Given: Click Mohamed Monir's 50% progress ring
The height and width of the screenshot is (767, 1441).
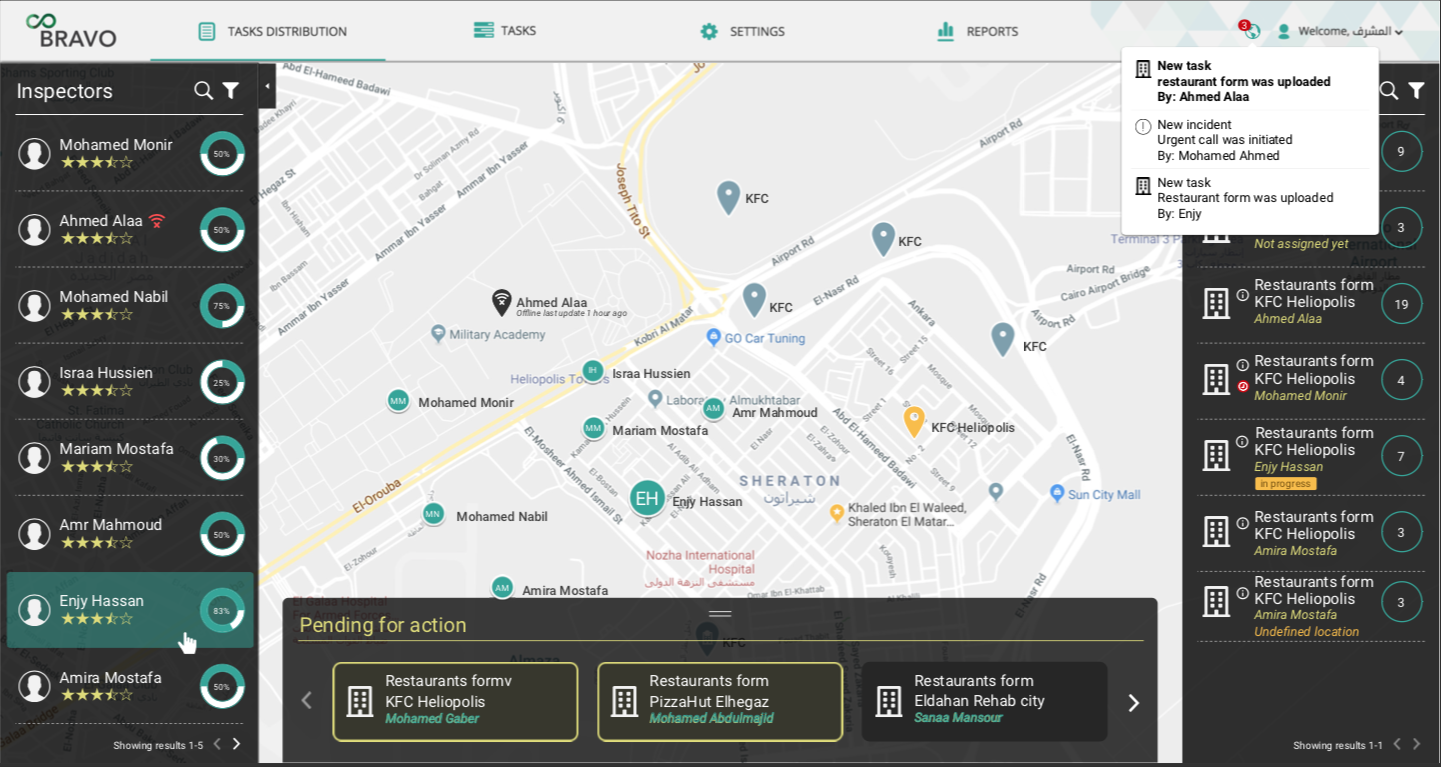Looking at the screenshot, I should click(x=222, y=154).
